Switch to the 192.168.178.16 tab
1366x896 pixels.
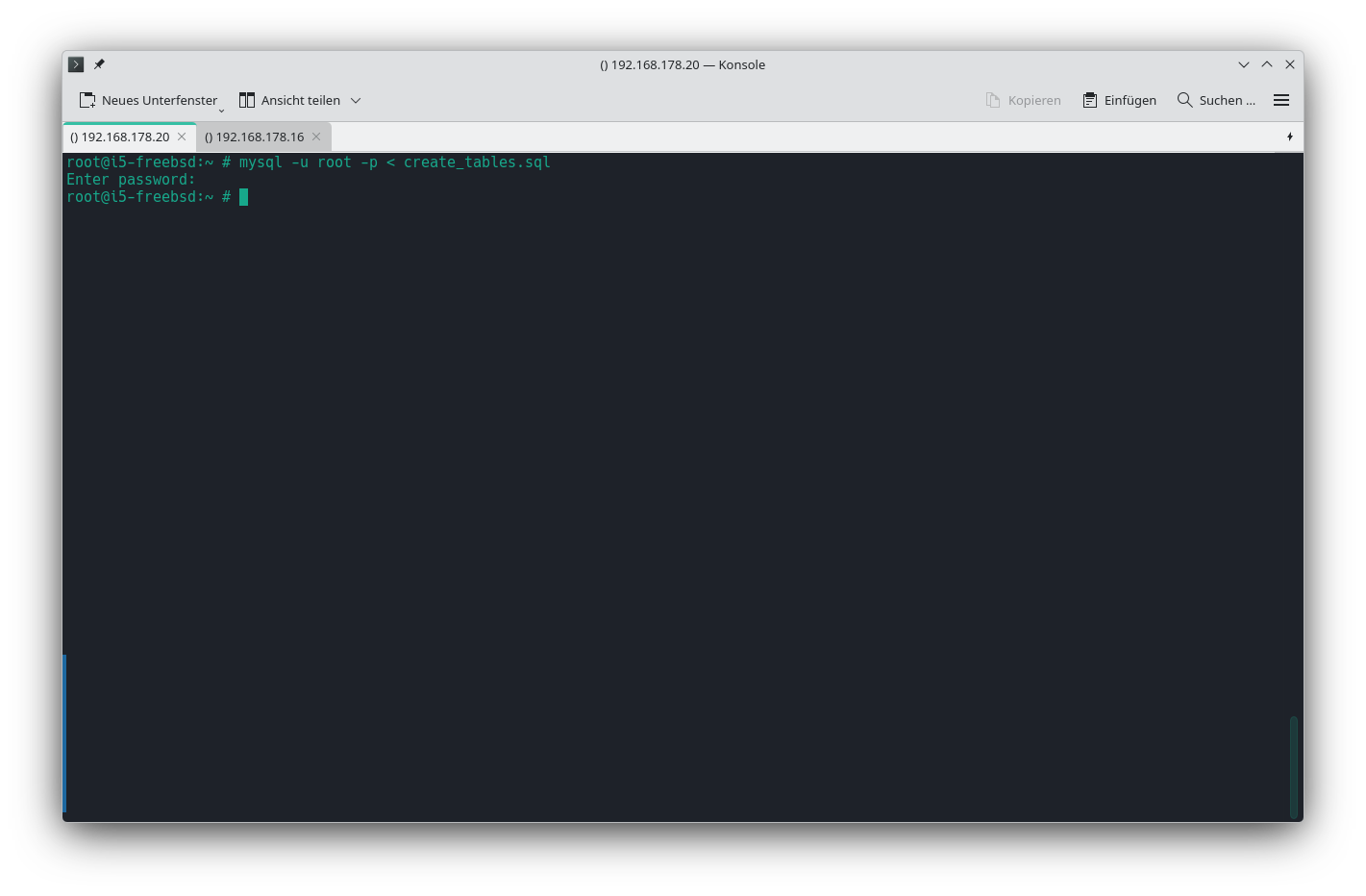click(x=255, y=137)
